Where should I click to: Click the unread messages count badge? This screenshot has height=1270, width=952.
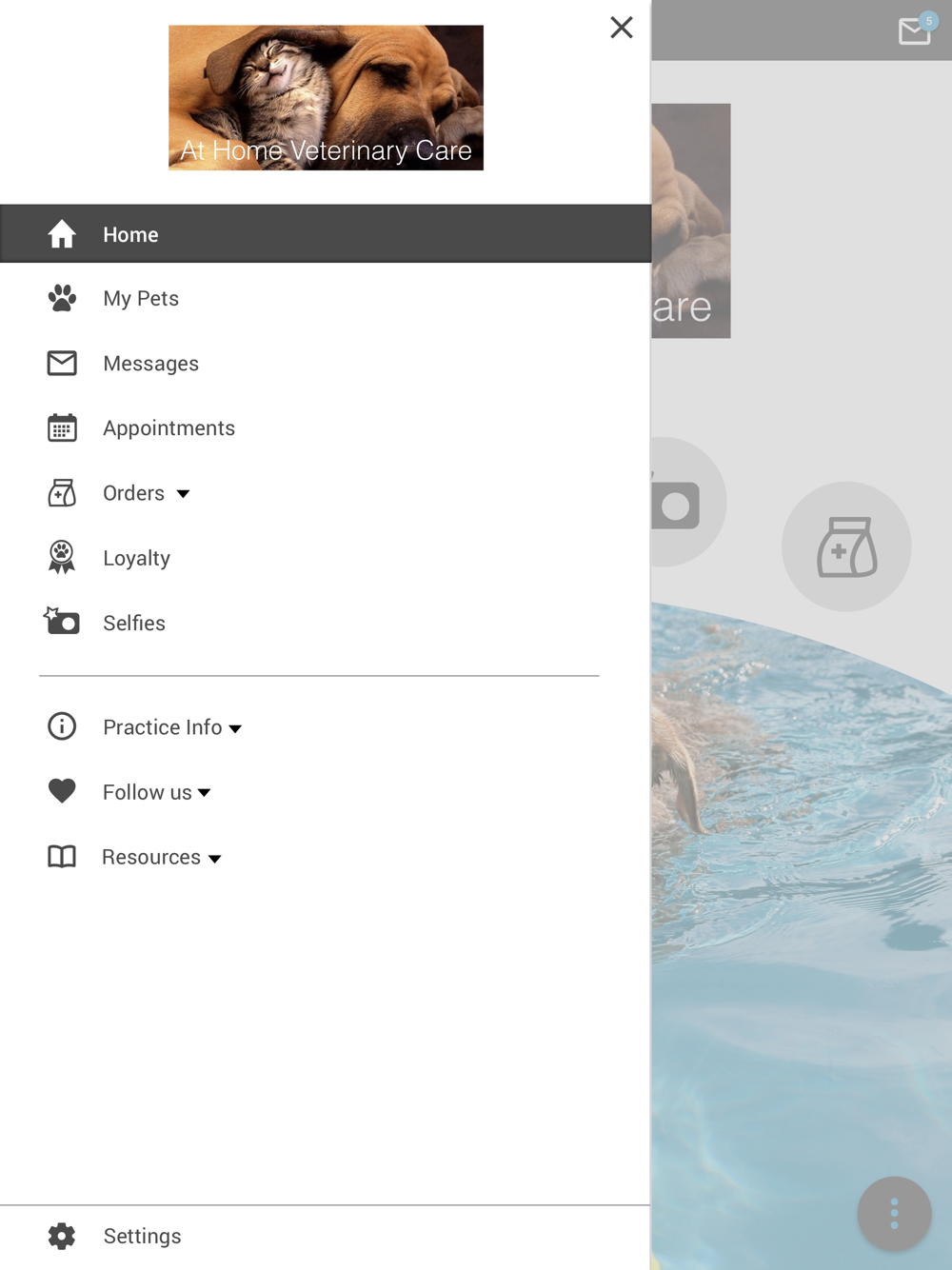pos(929,21)
